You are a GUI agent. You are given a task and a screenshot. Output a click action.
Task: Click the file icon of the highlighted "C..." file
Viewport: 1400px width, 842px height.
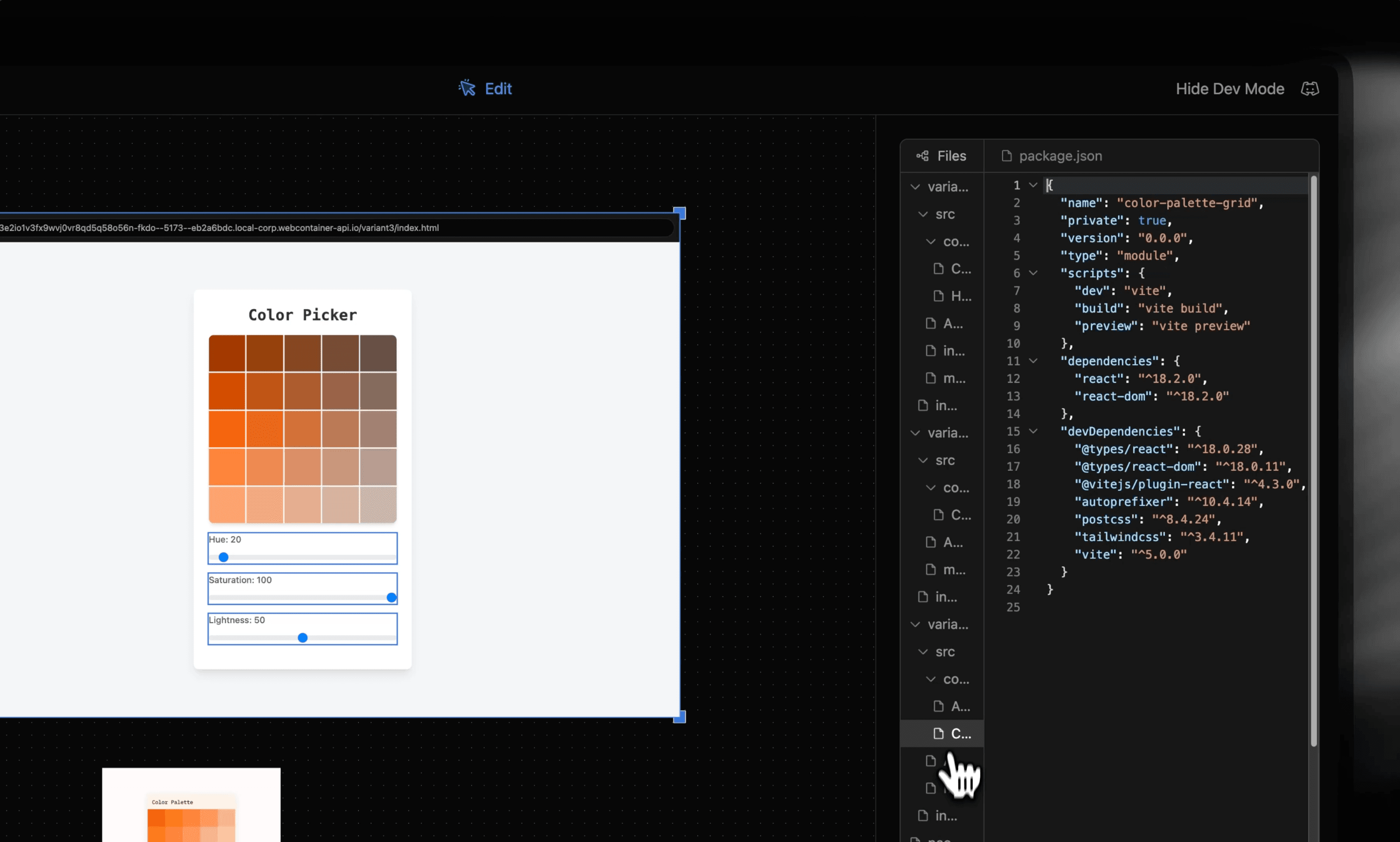pyautogui.click(x=939, y=733)
